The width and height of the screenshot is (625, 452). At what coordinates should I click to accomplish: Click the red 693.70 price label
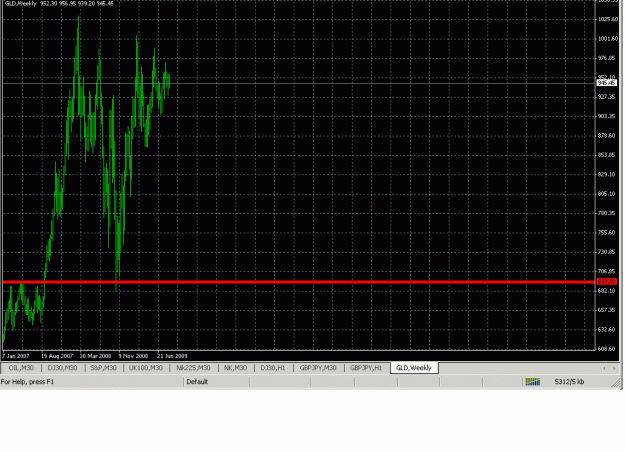607,282
